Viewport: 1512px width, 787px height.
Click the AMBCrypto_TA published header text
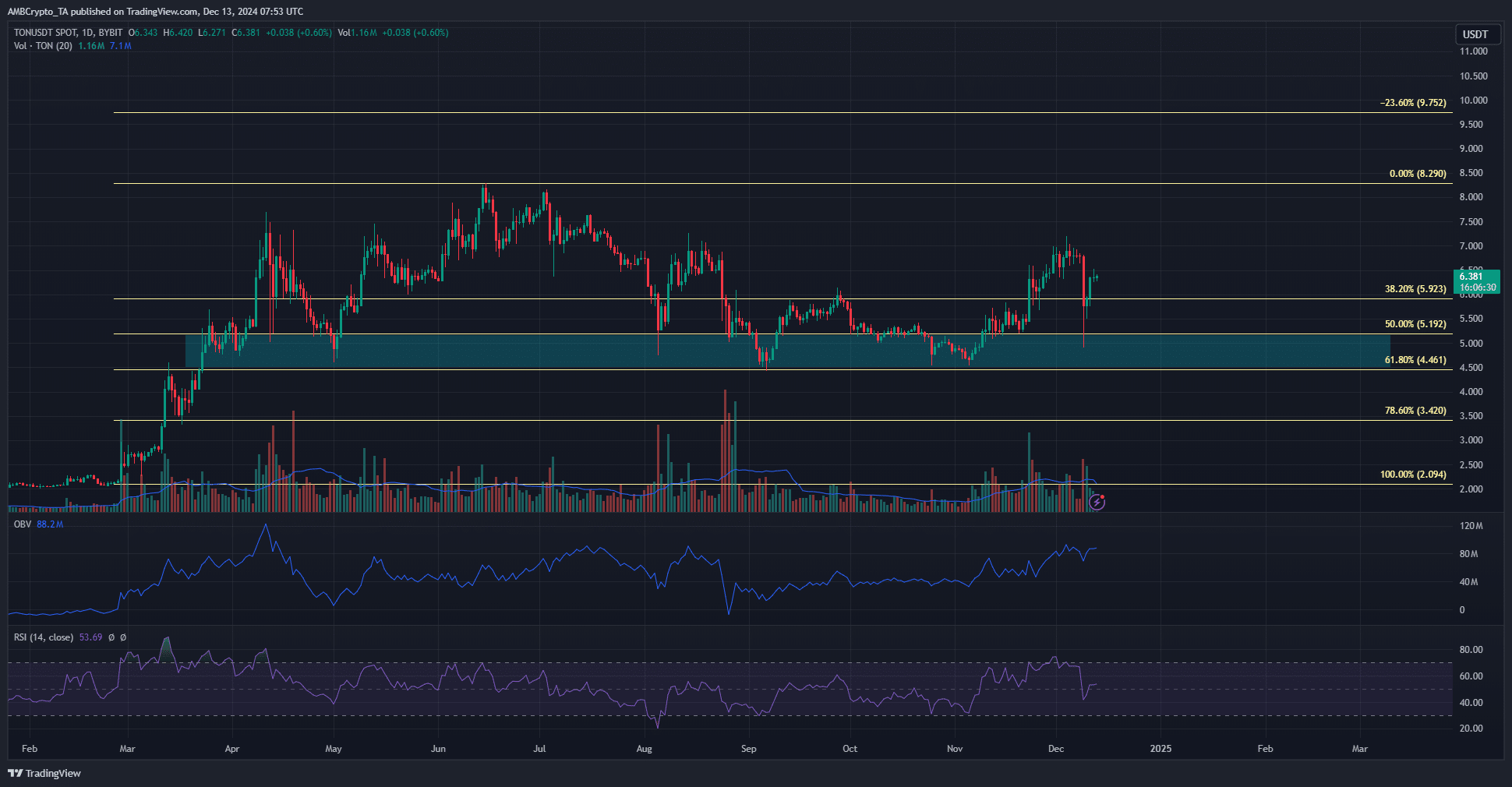[155, 12]
